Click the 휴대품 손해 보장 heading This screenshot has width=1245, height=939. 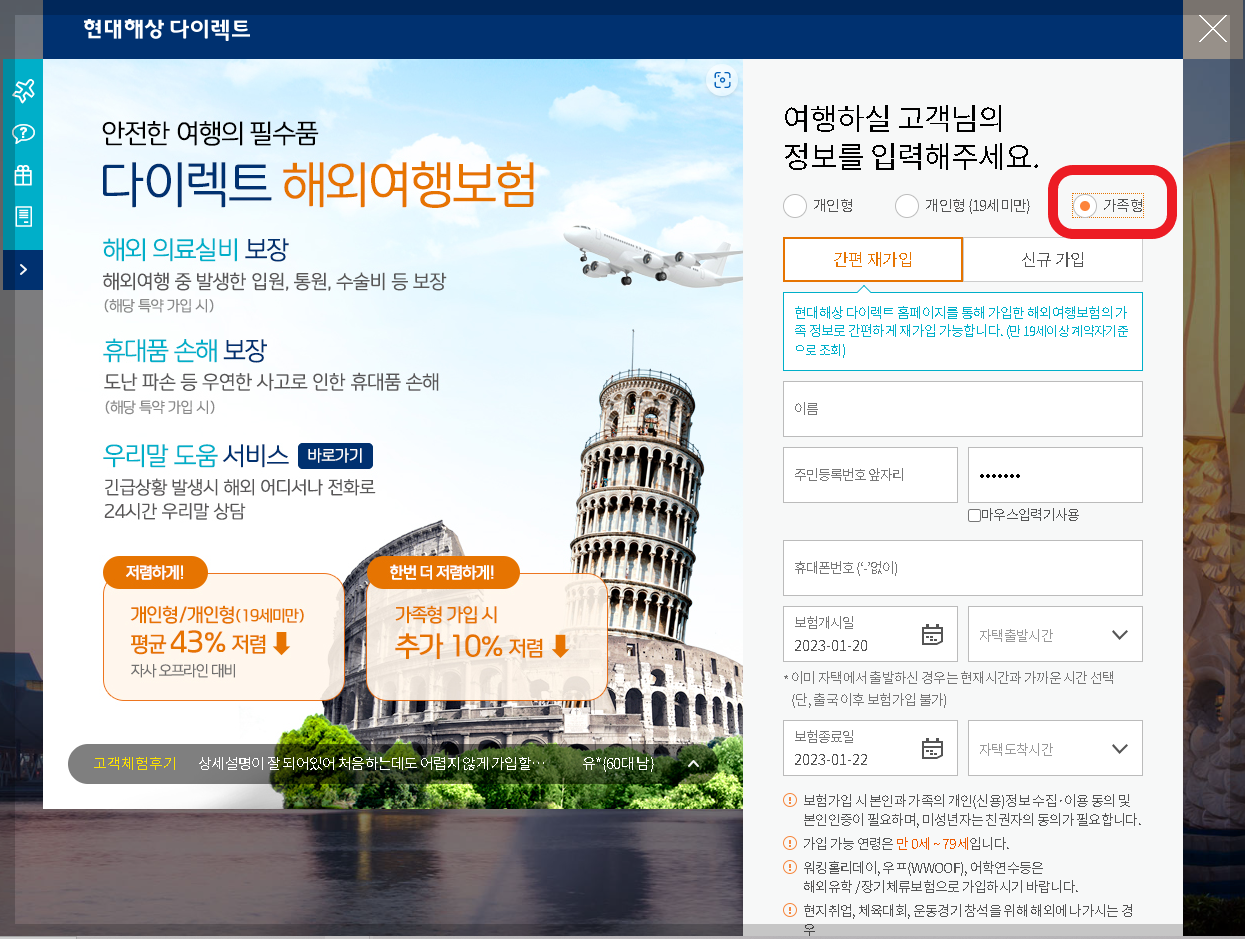(x=185, y=350)
